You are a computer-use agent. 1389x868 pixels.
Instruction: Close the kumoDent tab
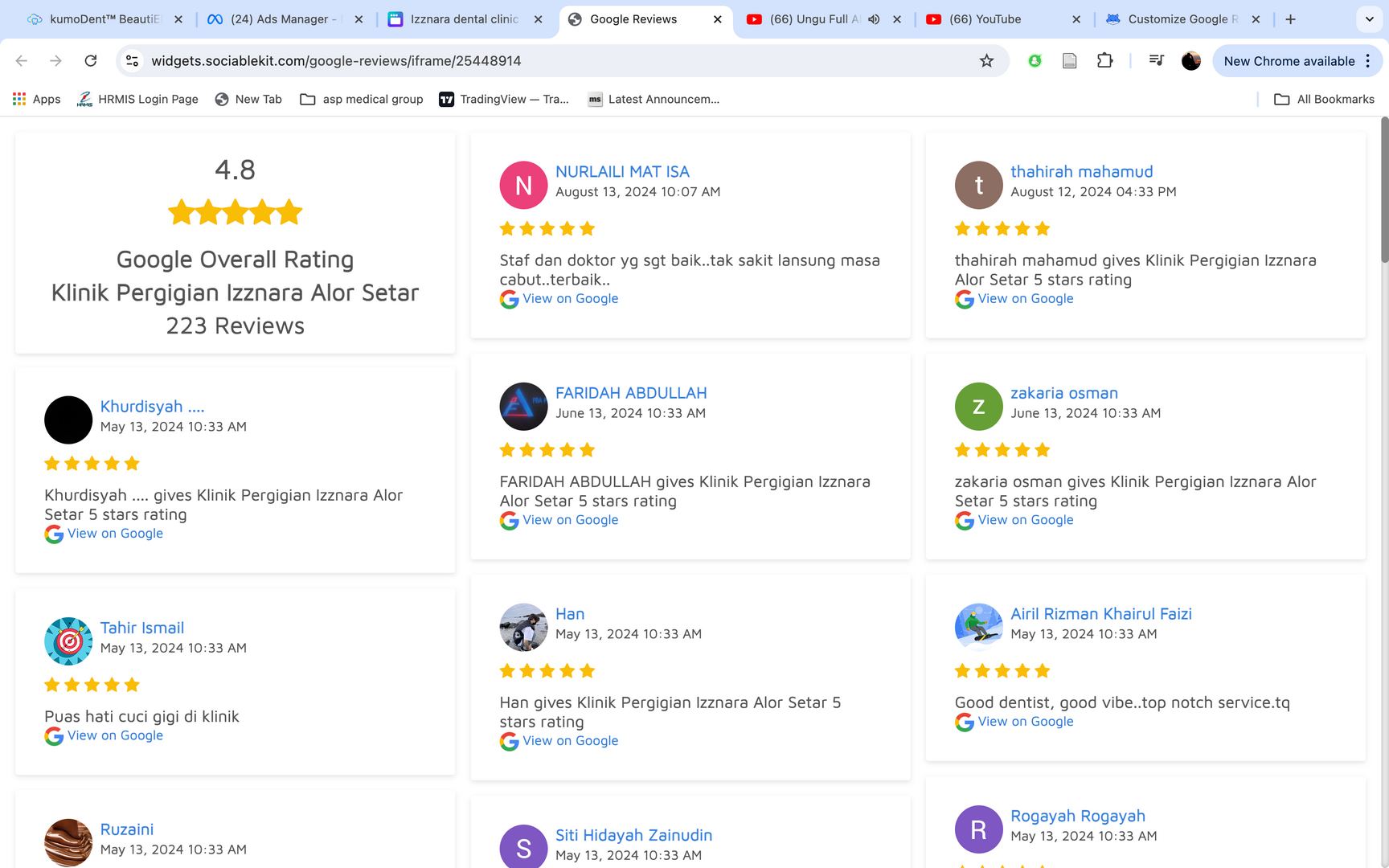coord(178,19)
